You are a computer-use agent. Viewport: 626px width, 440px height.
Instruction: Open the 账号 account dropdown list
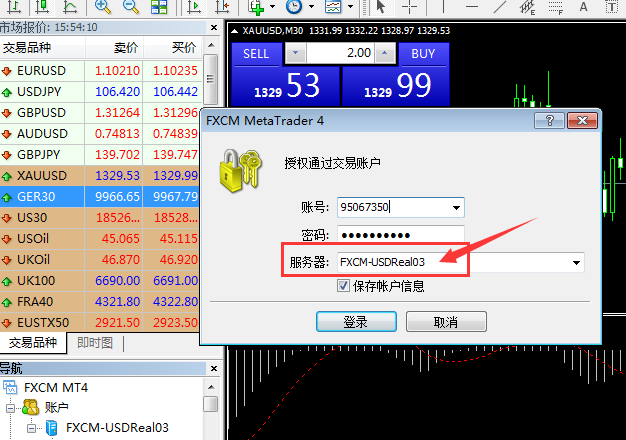(x=456, y=208)
